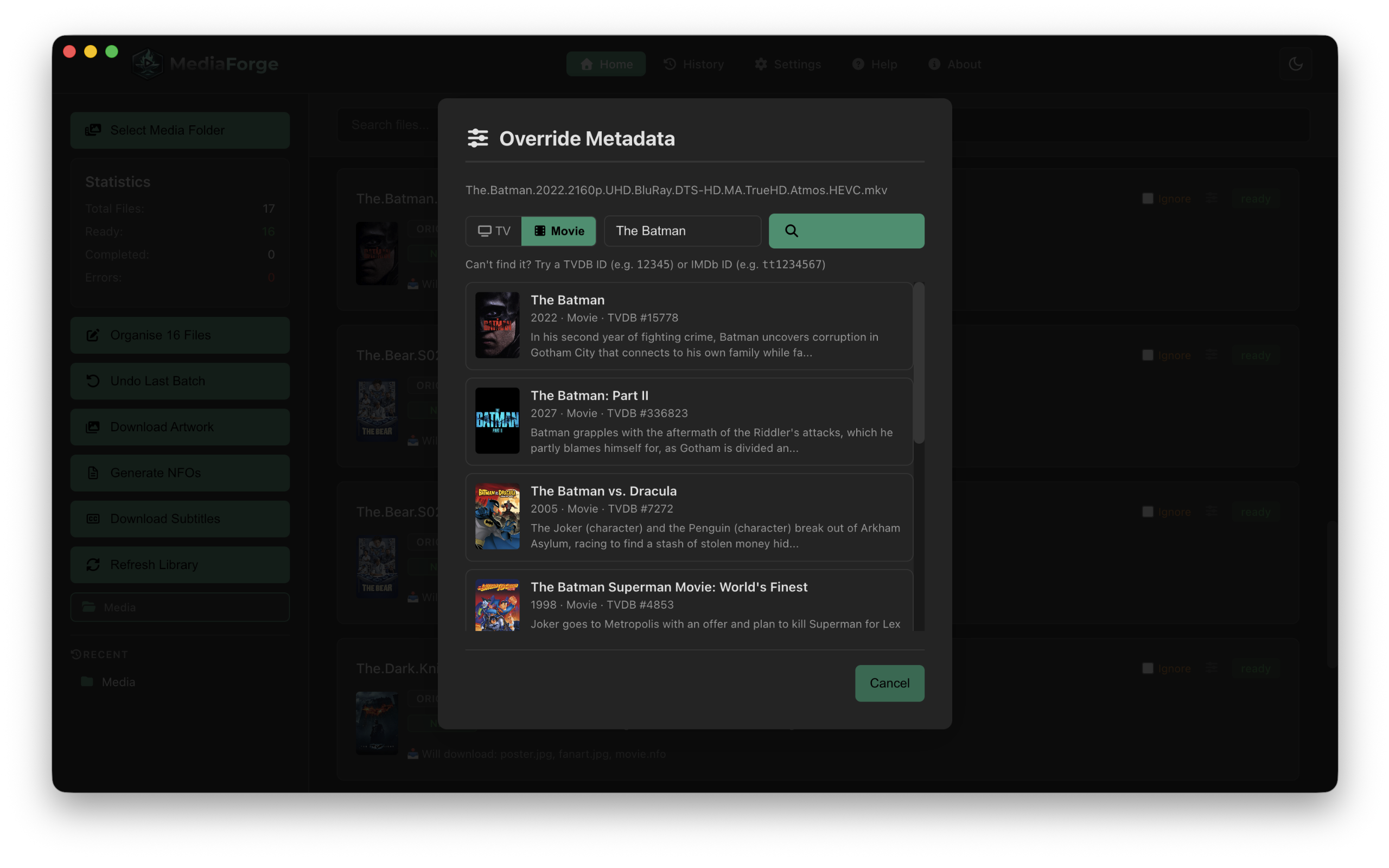Image resolution: width=1389 pixels, height=868 pixels.
Task: Select the Movie type toggle
Action: coord(558,231)
